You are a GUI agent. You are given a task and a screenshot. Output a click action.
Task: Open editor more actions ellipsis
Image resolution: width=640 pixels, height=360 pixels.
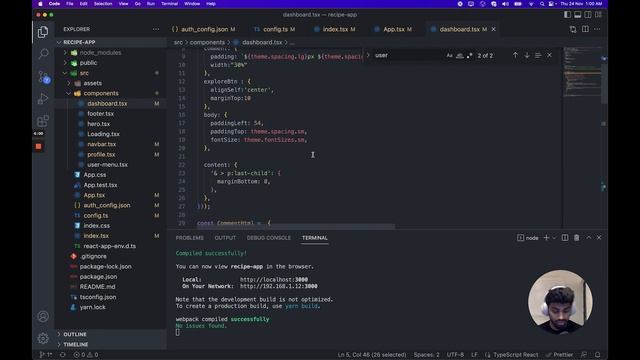pos(597,29)
